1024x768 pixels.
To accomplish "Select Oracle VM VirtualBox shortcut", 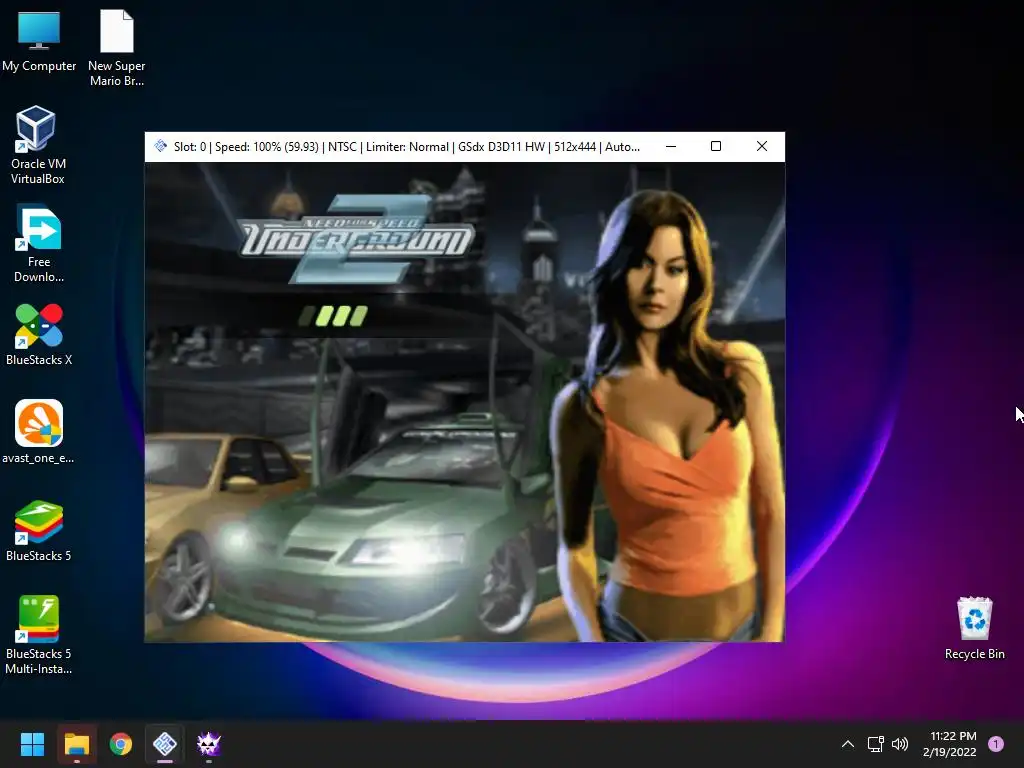I will (38, 145).
